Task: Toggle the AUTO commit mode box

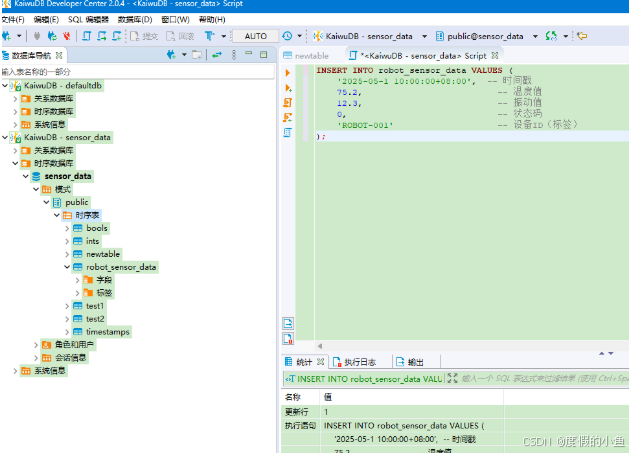Action: coord(255,36)
